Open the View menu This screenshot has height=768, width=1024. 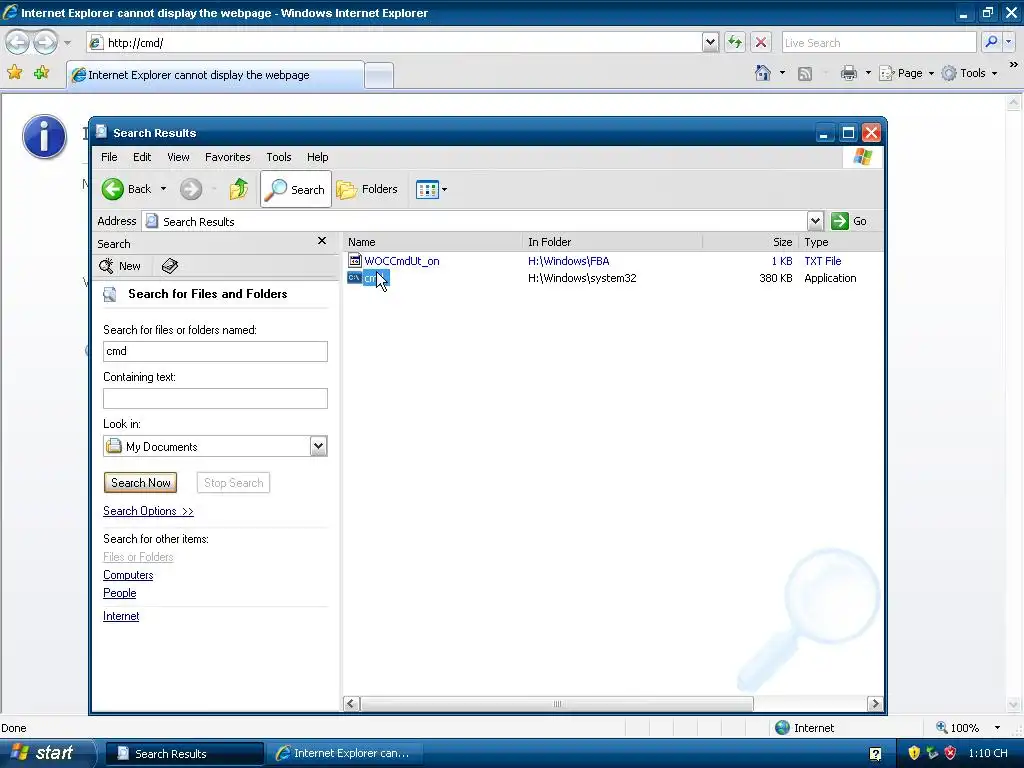point(178,157)
